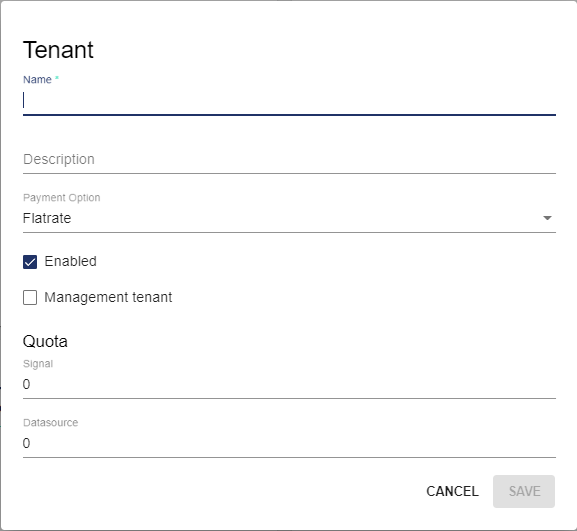
Task: Click the Enabled label text
Action: click(x=71, y=261)
